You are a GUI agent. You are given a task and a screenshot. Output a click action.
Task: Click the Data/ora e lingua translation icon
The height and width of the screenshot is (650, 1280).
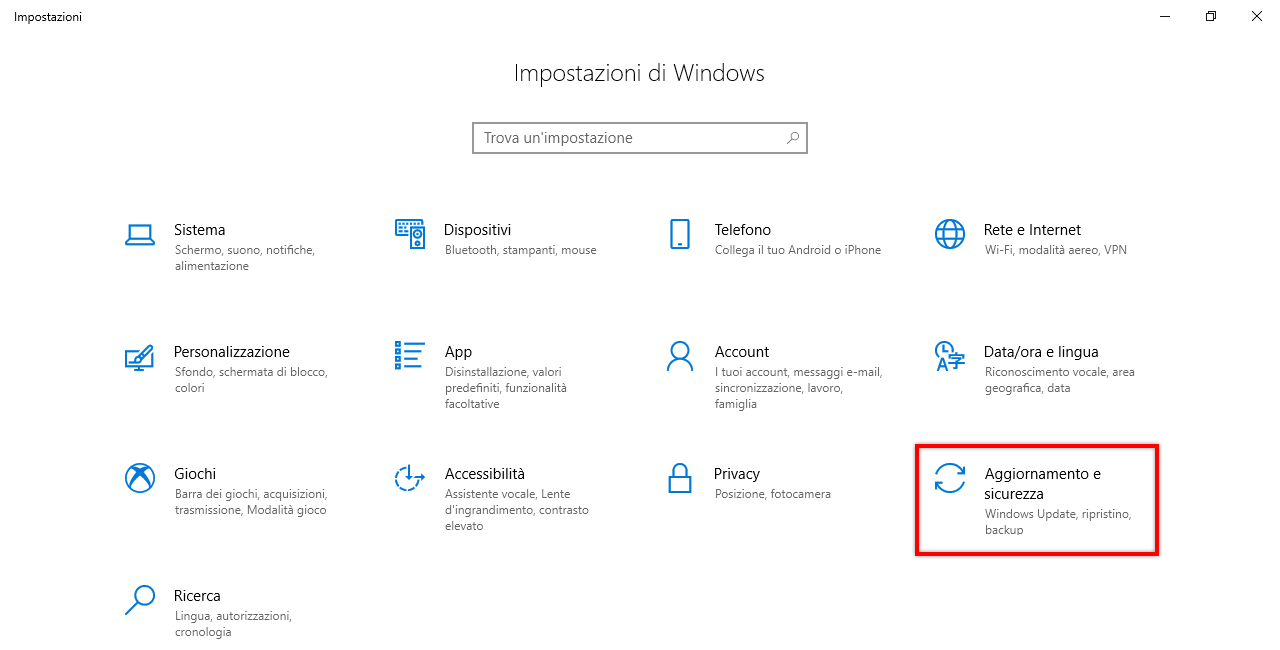[949, 357]
